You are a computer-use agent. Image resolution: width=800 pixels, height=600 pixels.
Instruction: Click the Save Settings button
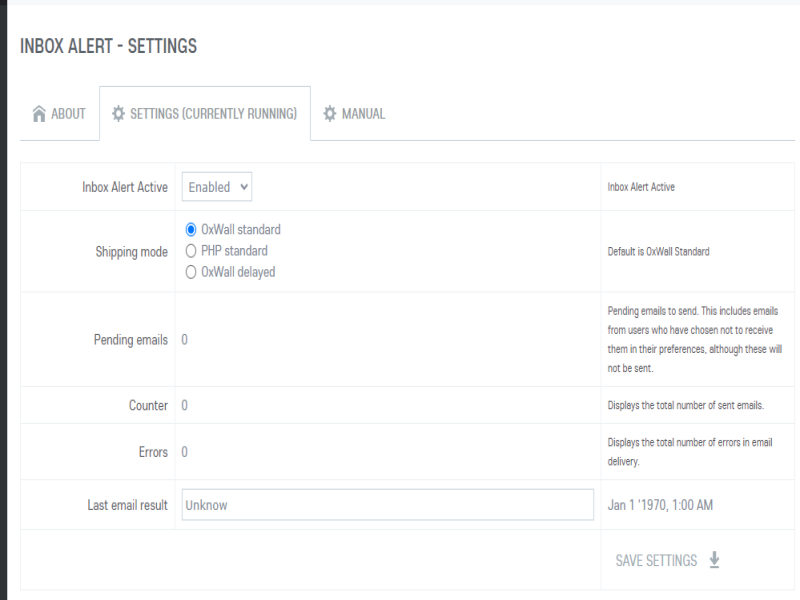coord(657,560)
